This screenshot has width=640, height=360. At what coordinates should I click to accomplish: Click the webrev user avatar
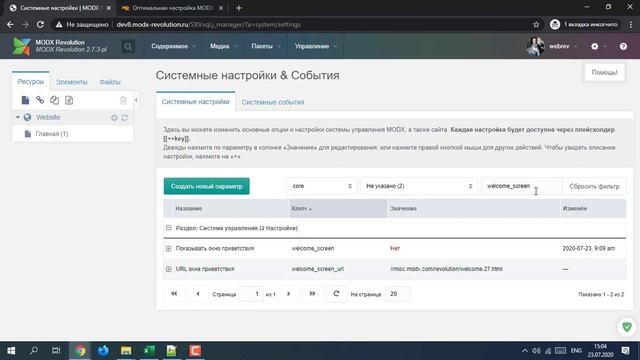[535, 46]
